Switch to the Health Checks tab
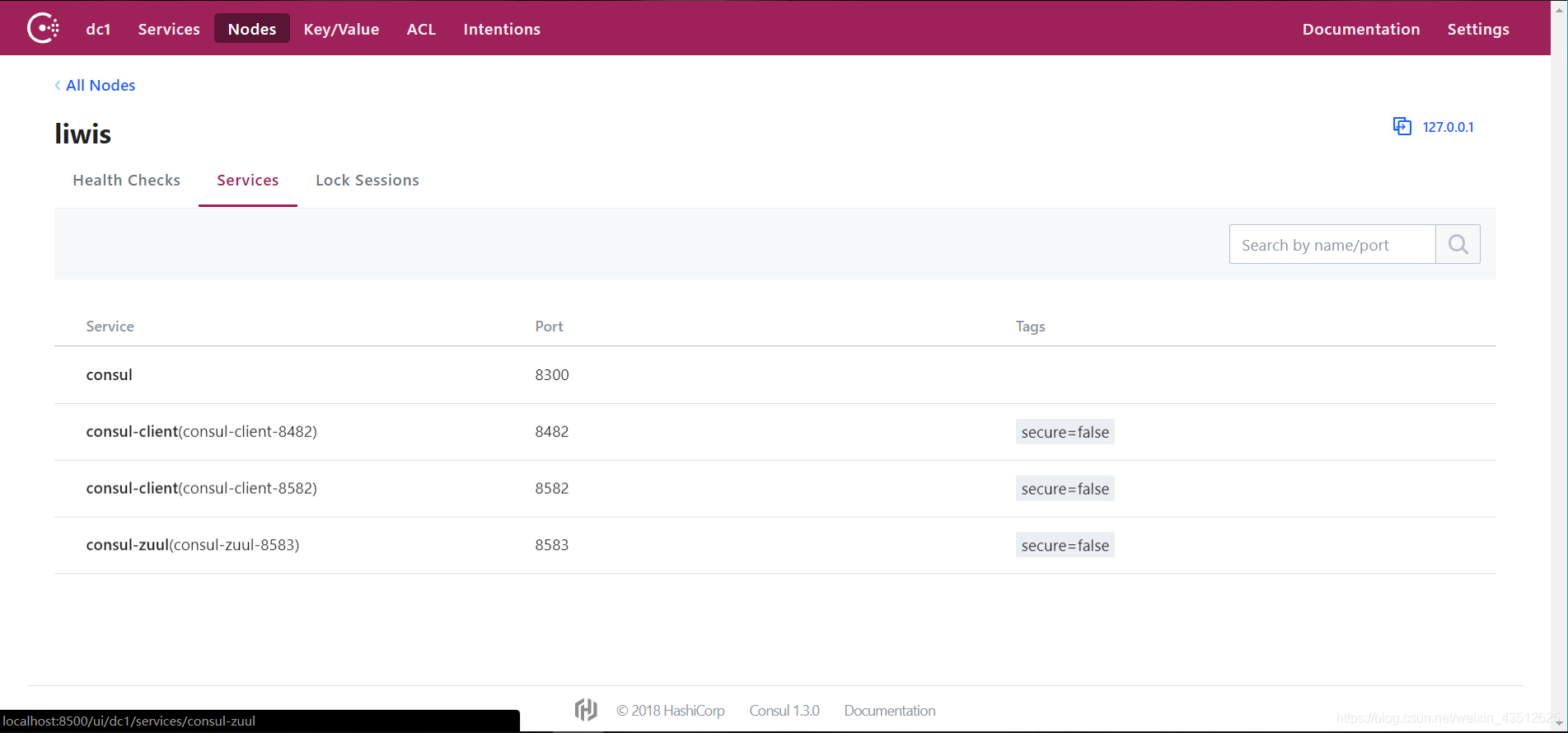 click(x=126, y=180)
